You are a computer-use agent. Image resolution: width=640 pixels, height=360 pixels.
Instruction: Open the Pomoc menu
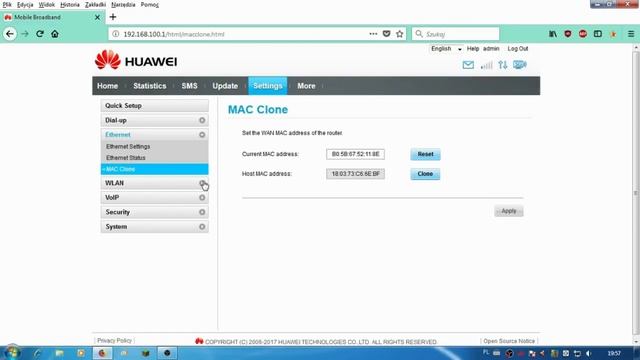click(x=150, y=4)
